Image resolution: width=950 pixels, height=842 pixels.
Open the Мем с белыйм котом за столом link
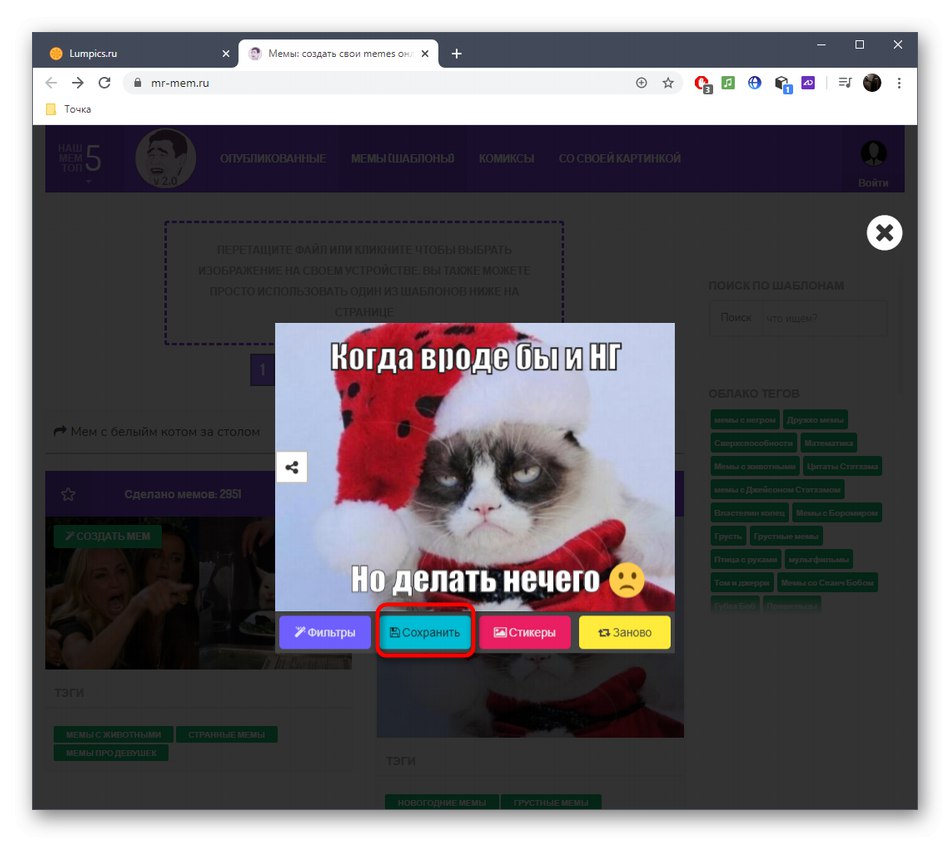click(x=157, y=432)
